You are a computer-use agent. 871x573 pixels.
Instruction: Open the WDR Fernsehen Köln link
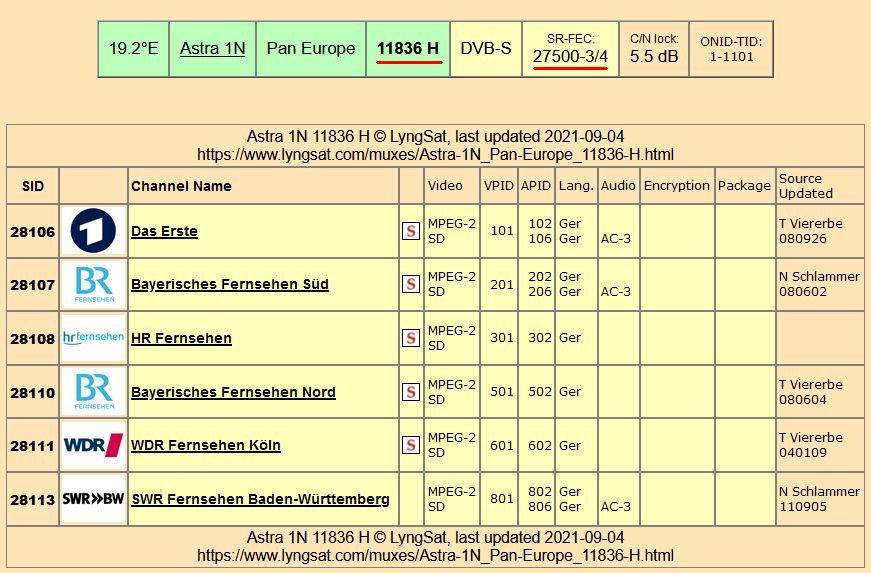click(205, 445)
